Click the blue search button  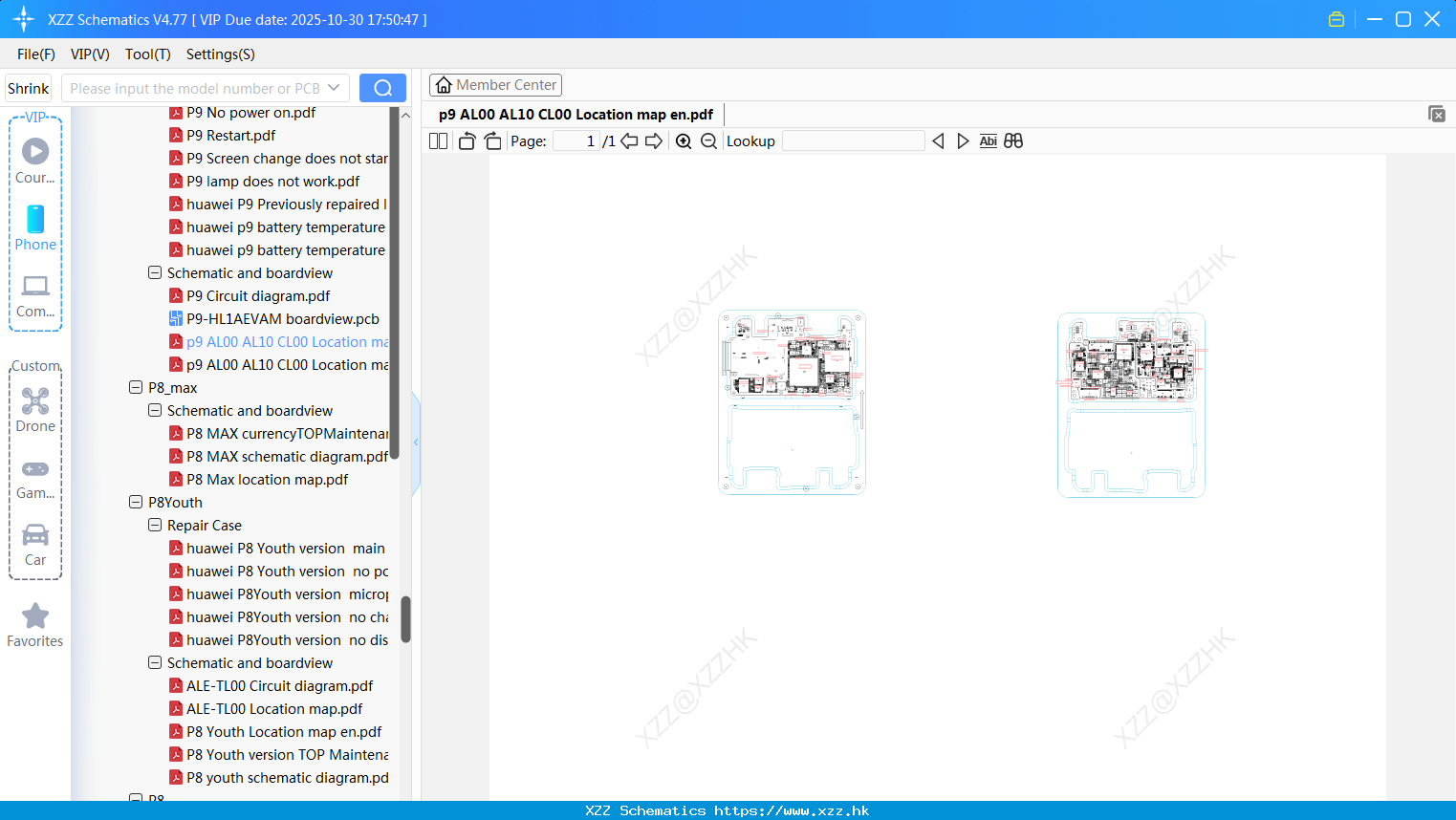[382, 88]
